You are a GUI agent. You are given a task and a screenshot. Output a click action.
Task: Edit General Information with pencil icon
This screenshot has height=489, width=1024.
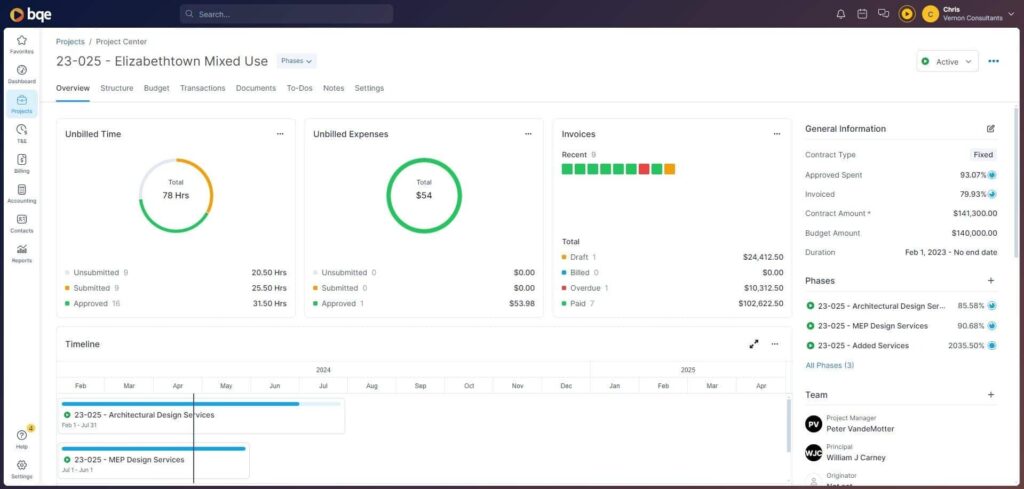pos(990,129)
